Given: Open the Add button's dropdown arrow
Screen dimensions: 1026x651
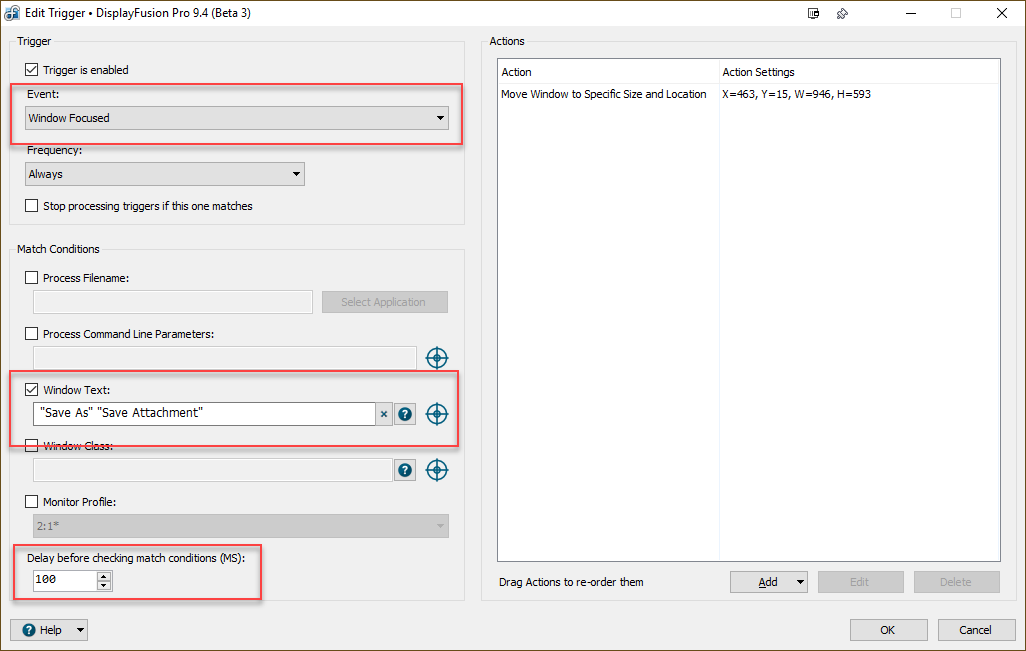Looking at the screenshot, I should coord(800,582).
